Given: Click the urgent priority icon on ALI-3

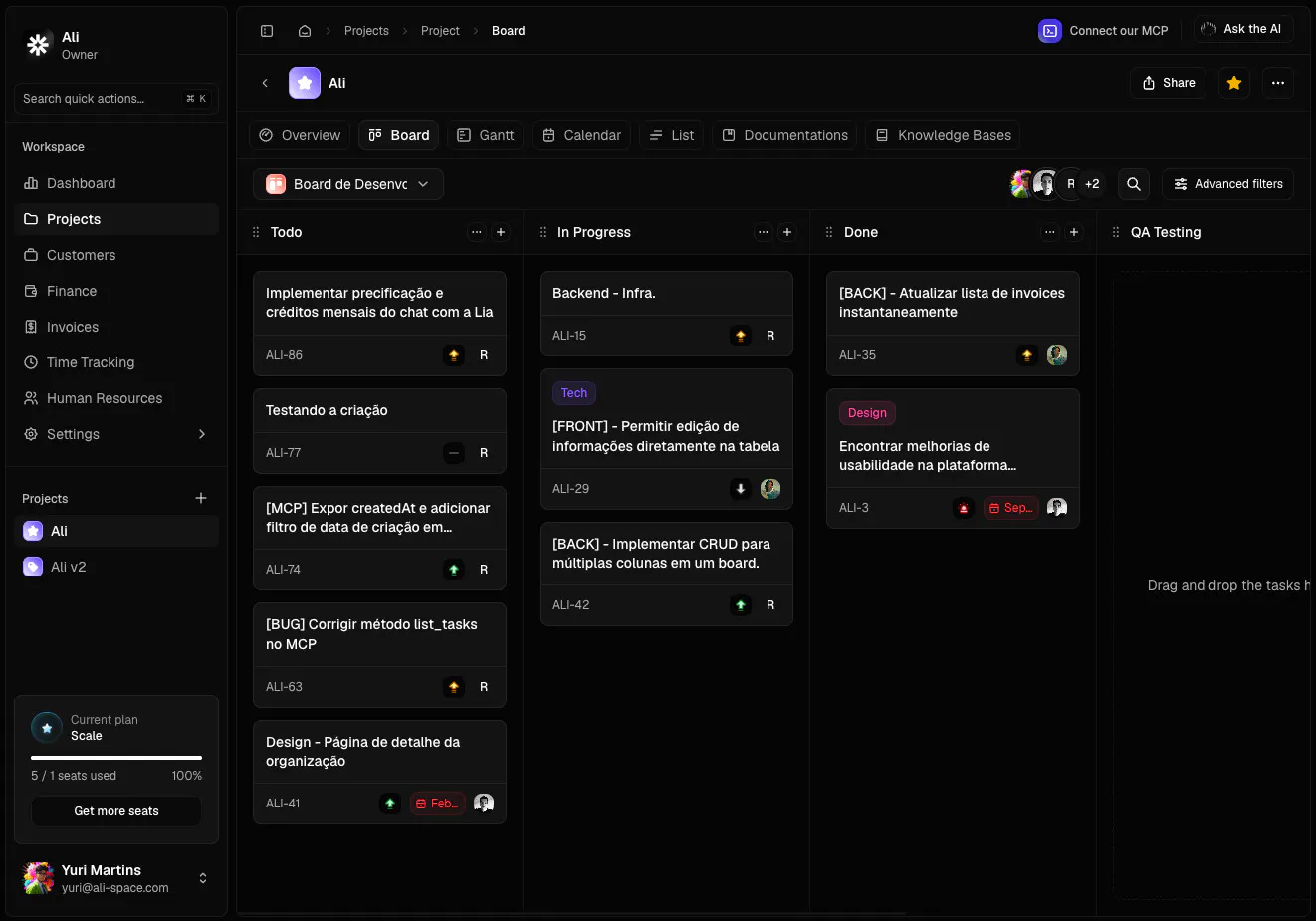Looking at the screenshot, I should coord(964,508).
